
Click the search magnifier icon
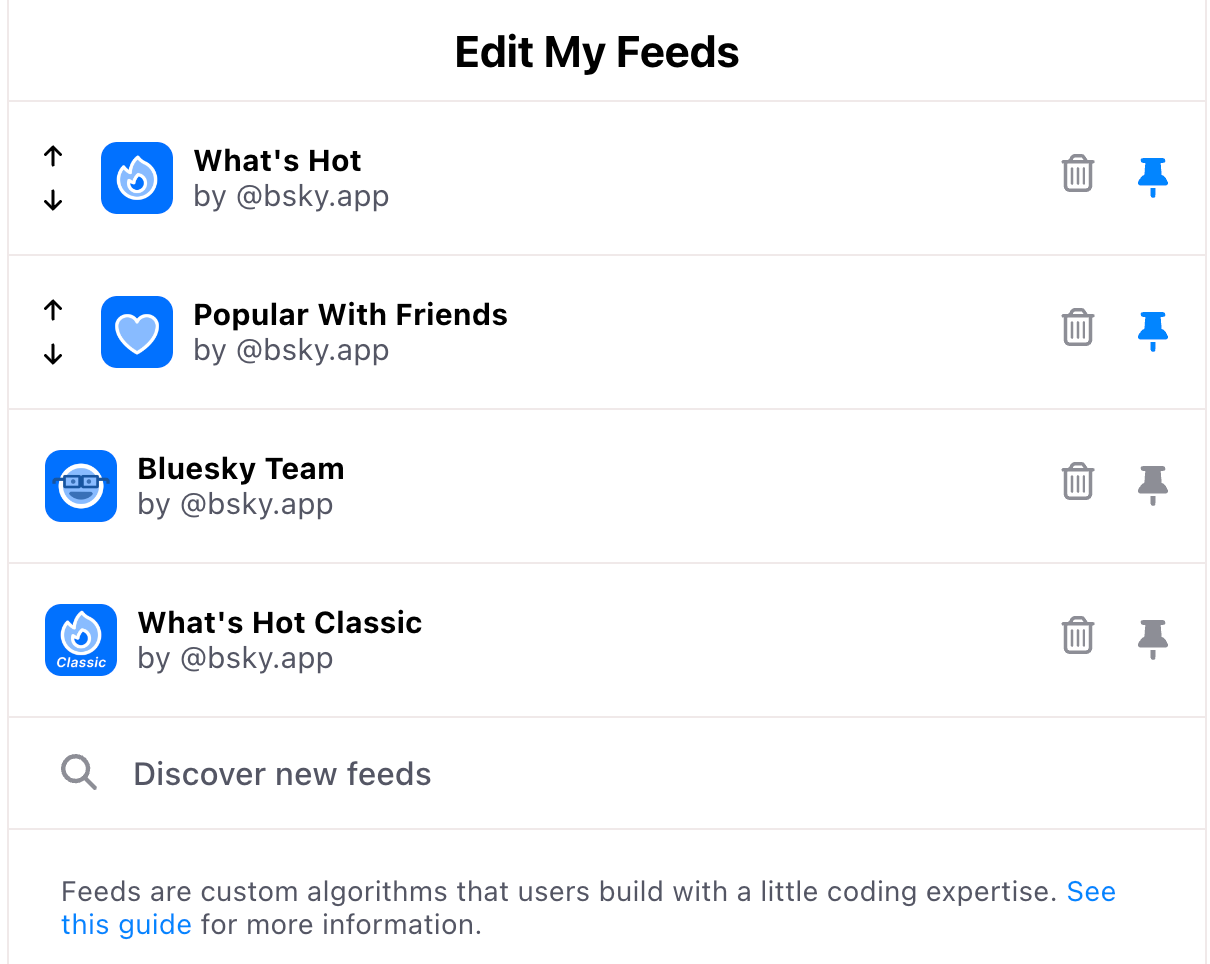pos(79,773)
